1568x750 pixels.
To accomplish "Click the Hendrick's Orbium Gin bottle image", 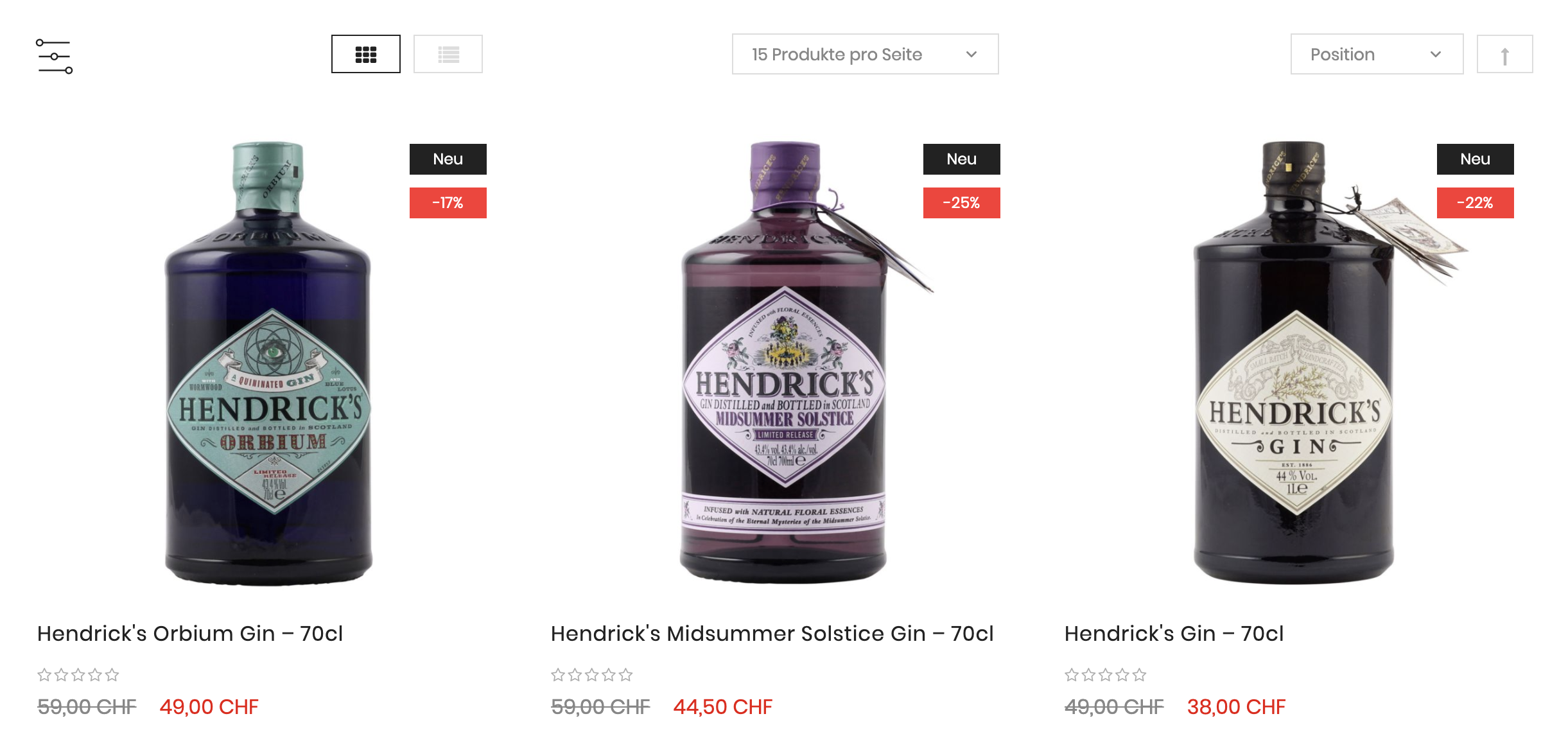I will point(268,363).
